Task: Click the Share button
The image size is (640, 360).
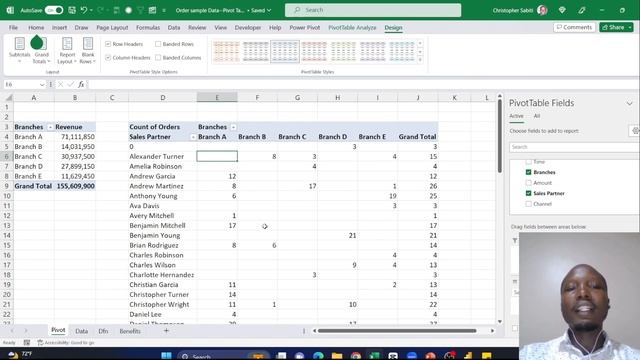Action: (613, 27)
